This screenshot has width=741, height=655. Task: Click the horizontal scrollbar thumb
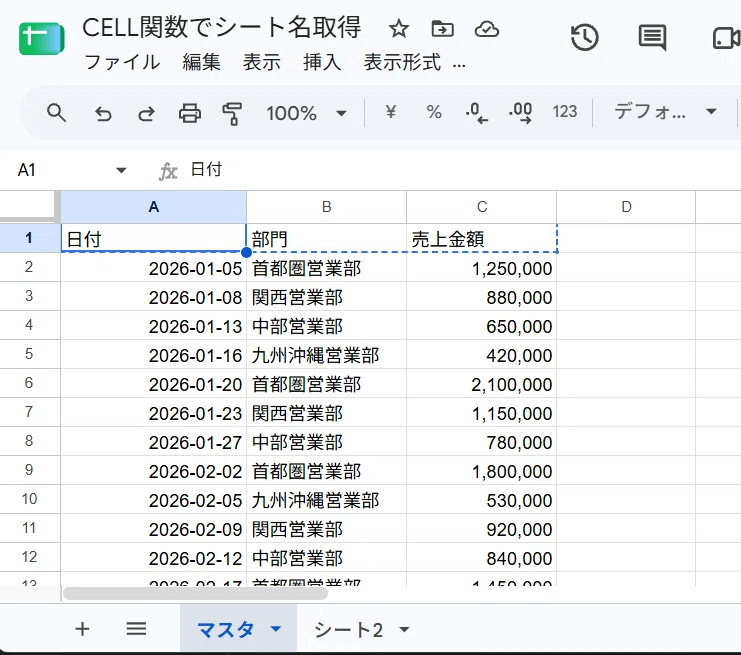tap(195, 594)
